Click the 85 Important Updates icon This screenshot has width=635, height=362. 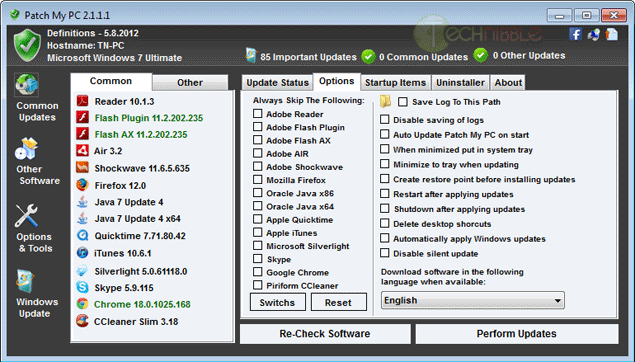tap(251, 55)
